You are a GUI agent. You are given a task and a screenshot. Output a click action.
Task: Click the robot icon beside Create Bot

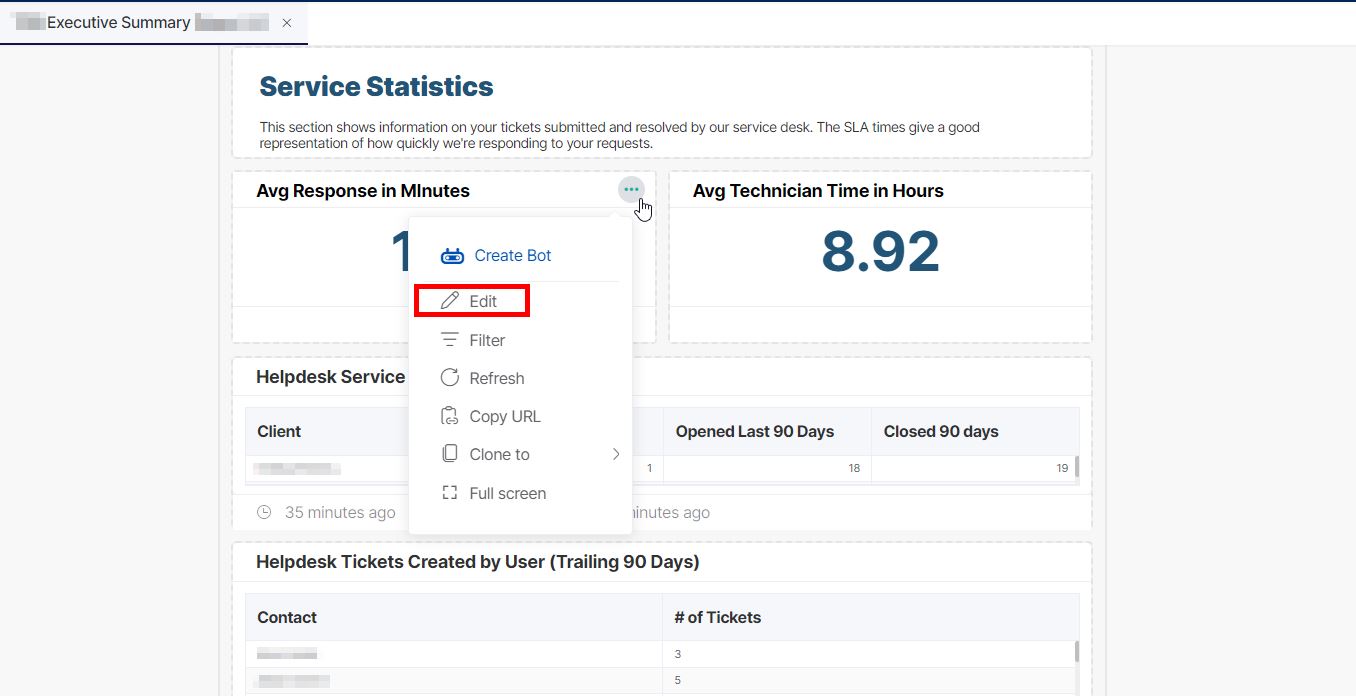[452, 256]
